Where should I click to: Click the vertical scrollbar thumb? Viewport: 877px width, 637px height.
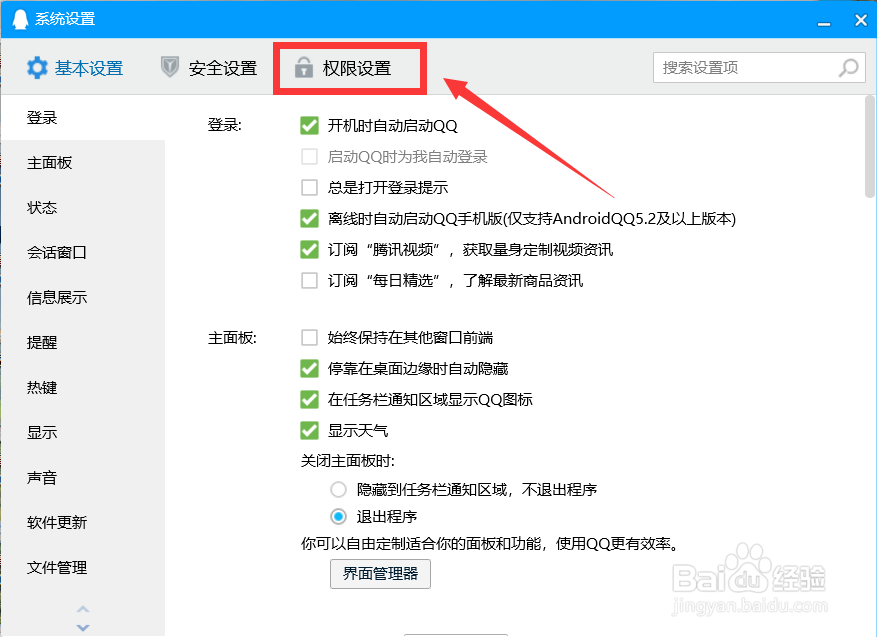(870, 147)
